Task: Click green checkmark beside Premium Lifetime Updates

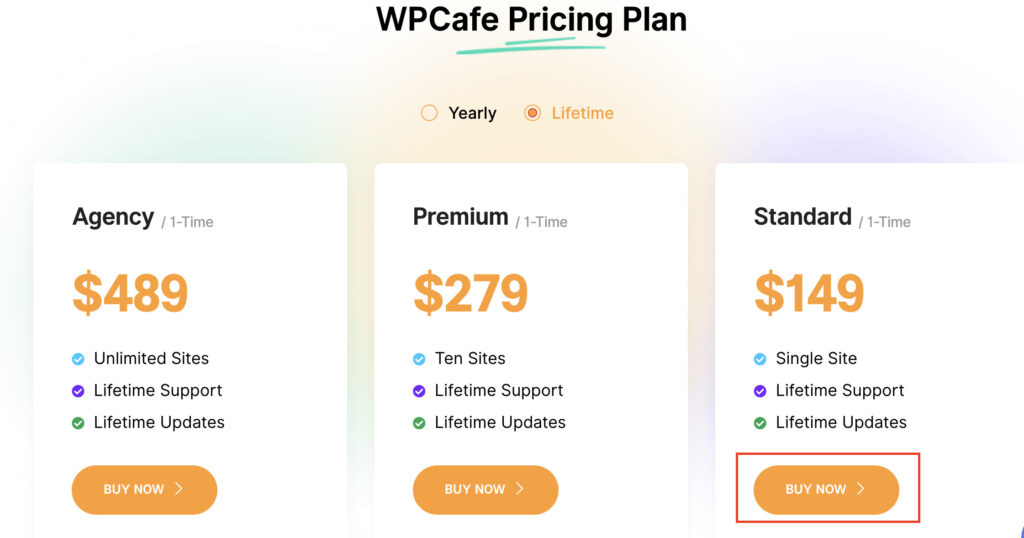Action: tap(419, 423)
